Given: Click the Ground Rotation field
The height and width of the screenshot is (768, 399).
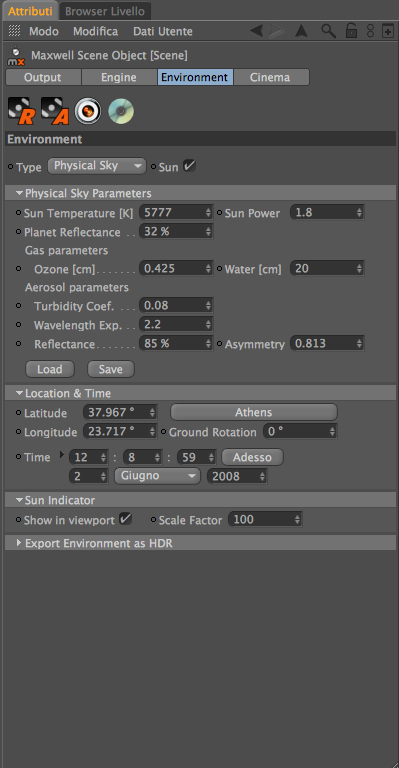Looking at the screenshot, I should click(300, 432).
